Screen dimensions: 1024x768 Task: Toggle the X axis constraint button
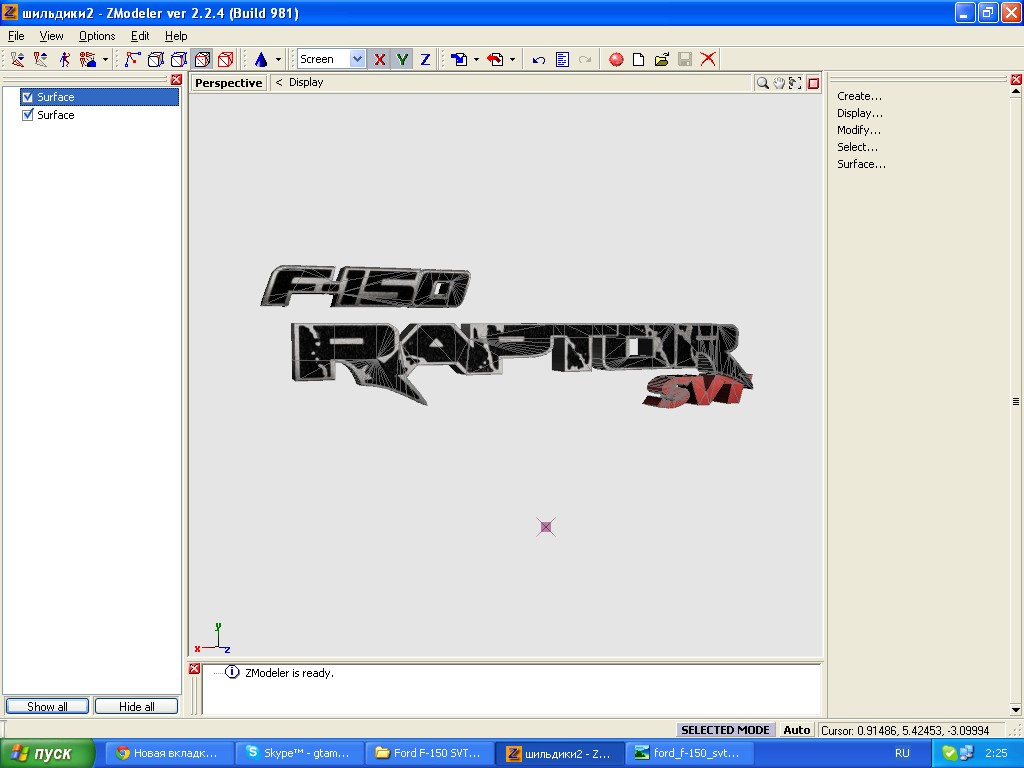(380, 60)
